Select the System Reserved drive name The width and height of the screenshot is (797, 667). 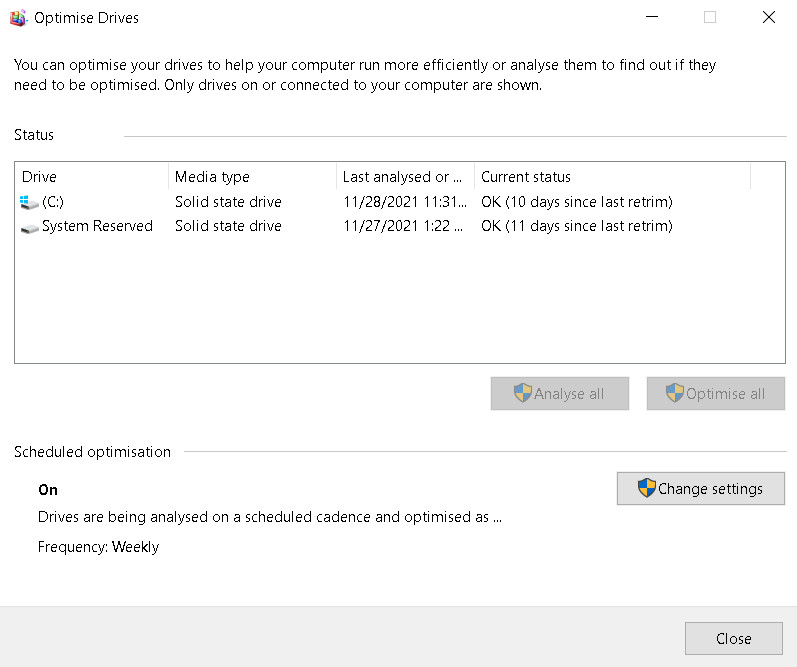[97, 226]
